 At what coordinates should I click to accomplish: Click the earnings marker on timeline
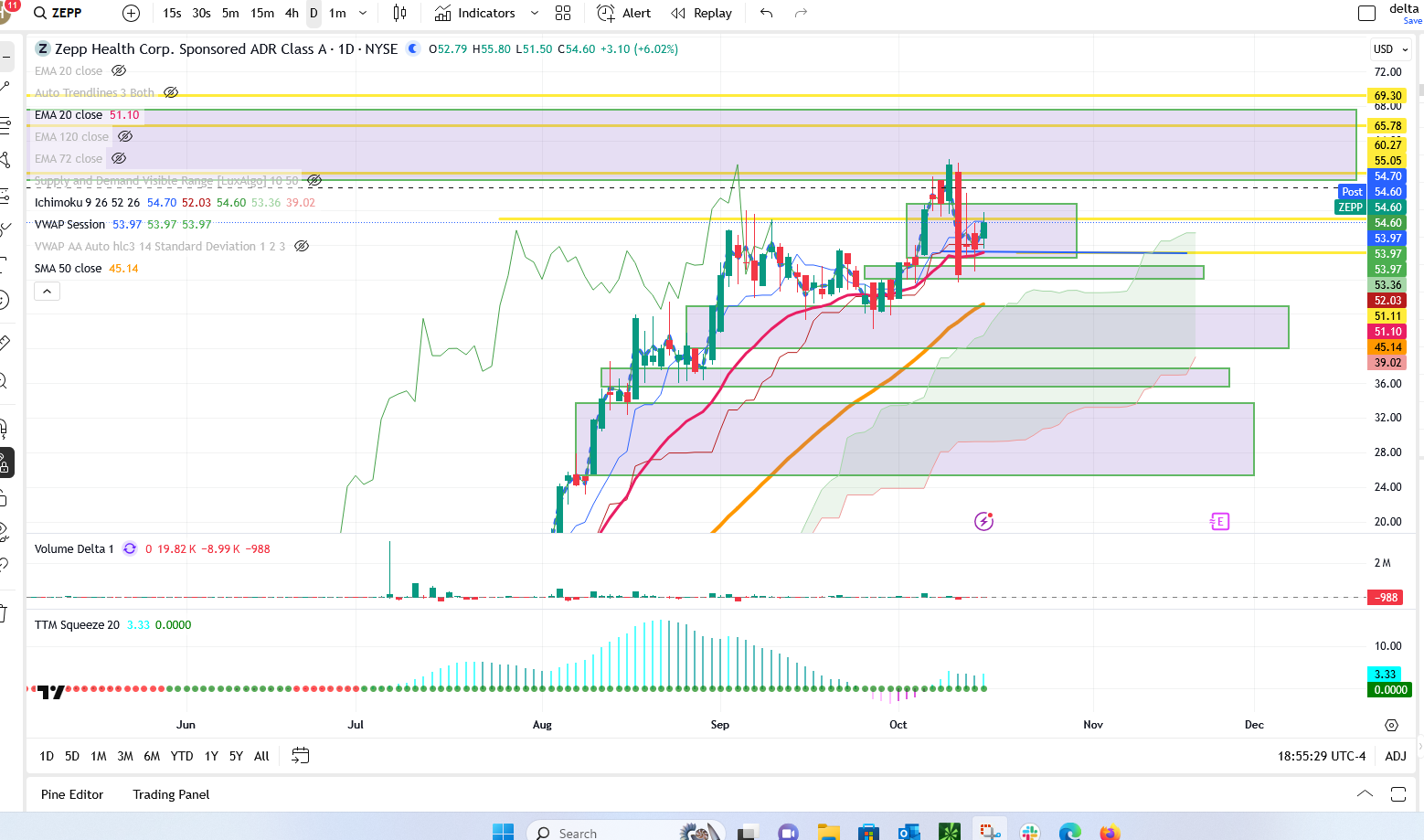pyautogui.click(x=1219, y=521)
